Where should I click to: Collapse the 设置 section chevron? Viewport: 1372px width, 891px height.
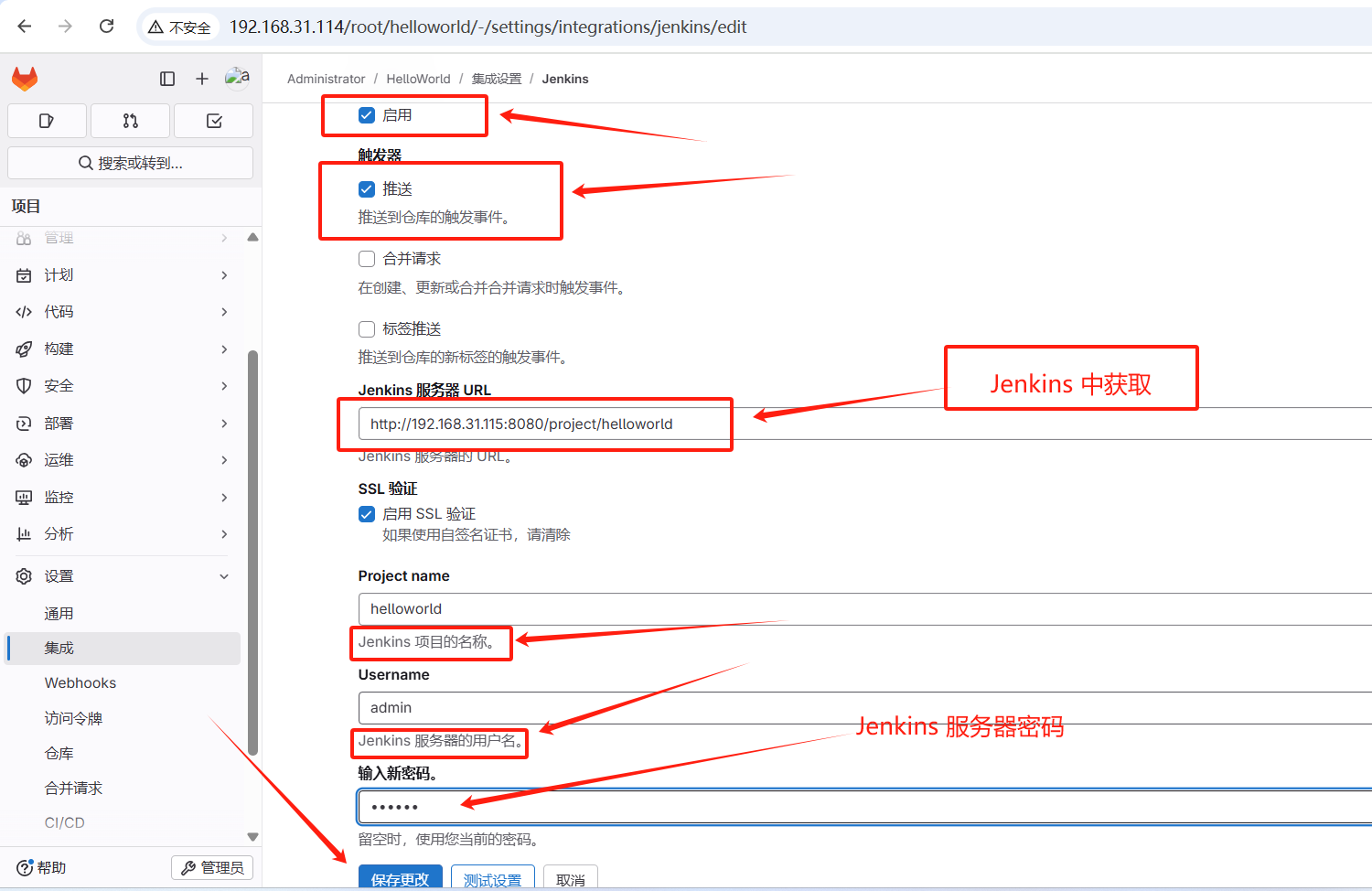[224, 576]
